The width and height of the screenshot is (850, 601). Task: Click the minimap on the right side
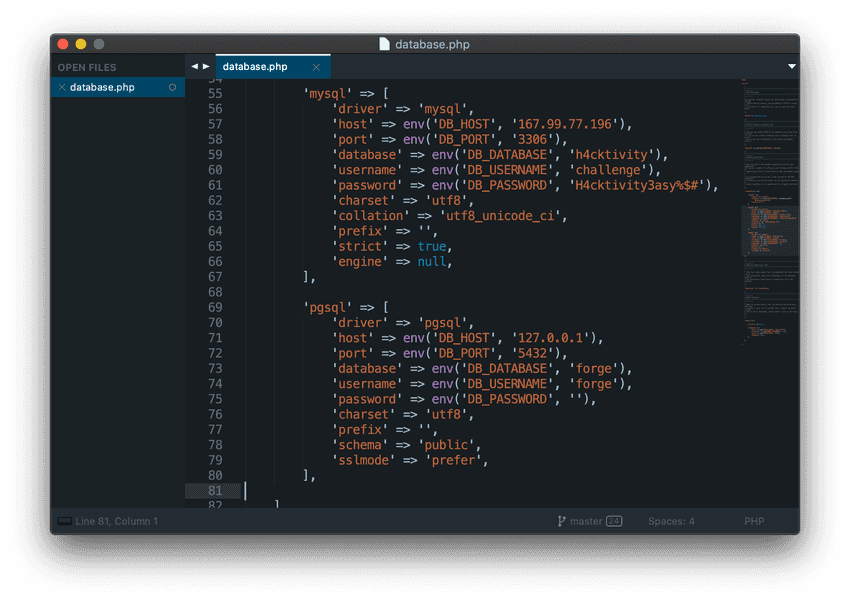[770, 220]
